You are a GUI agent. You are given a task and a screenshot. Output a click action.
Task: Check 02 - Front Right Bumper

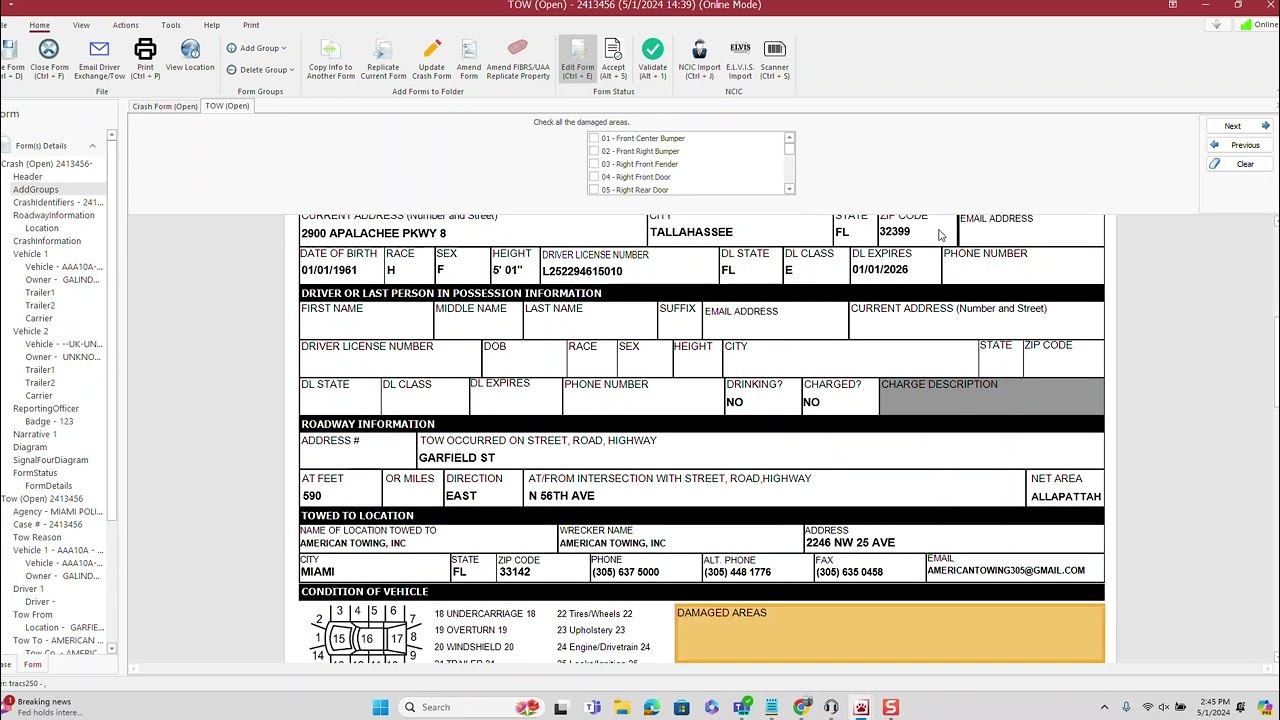click(x=594, y=151)
